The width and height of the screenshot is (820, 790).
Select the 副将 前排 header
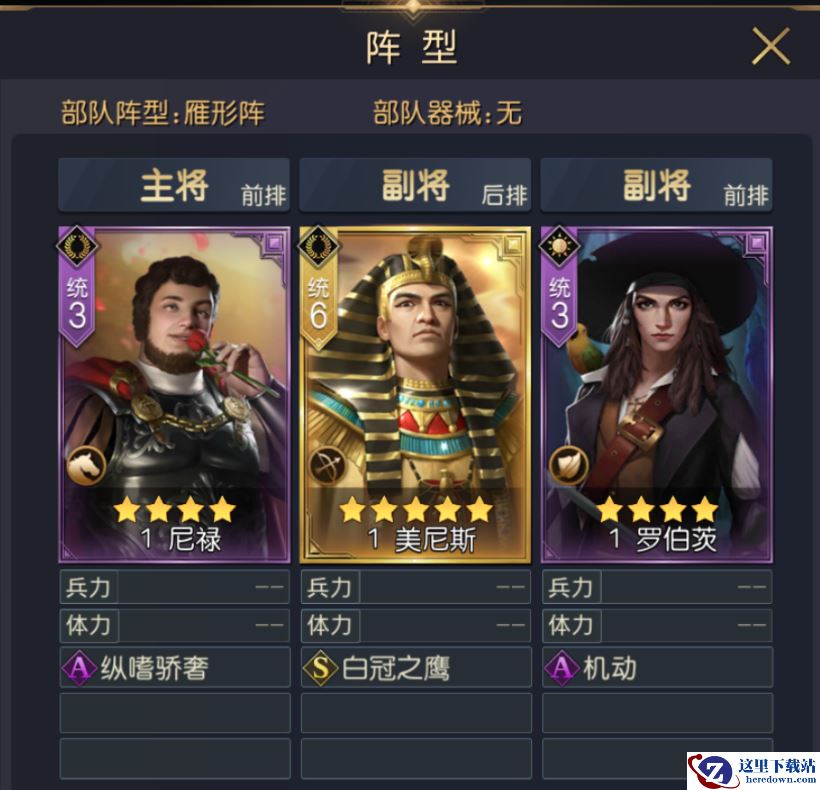click(657, 185)
